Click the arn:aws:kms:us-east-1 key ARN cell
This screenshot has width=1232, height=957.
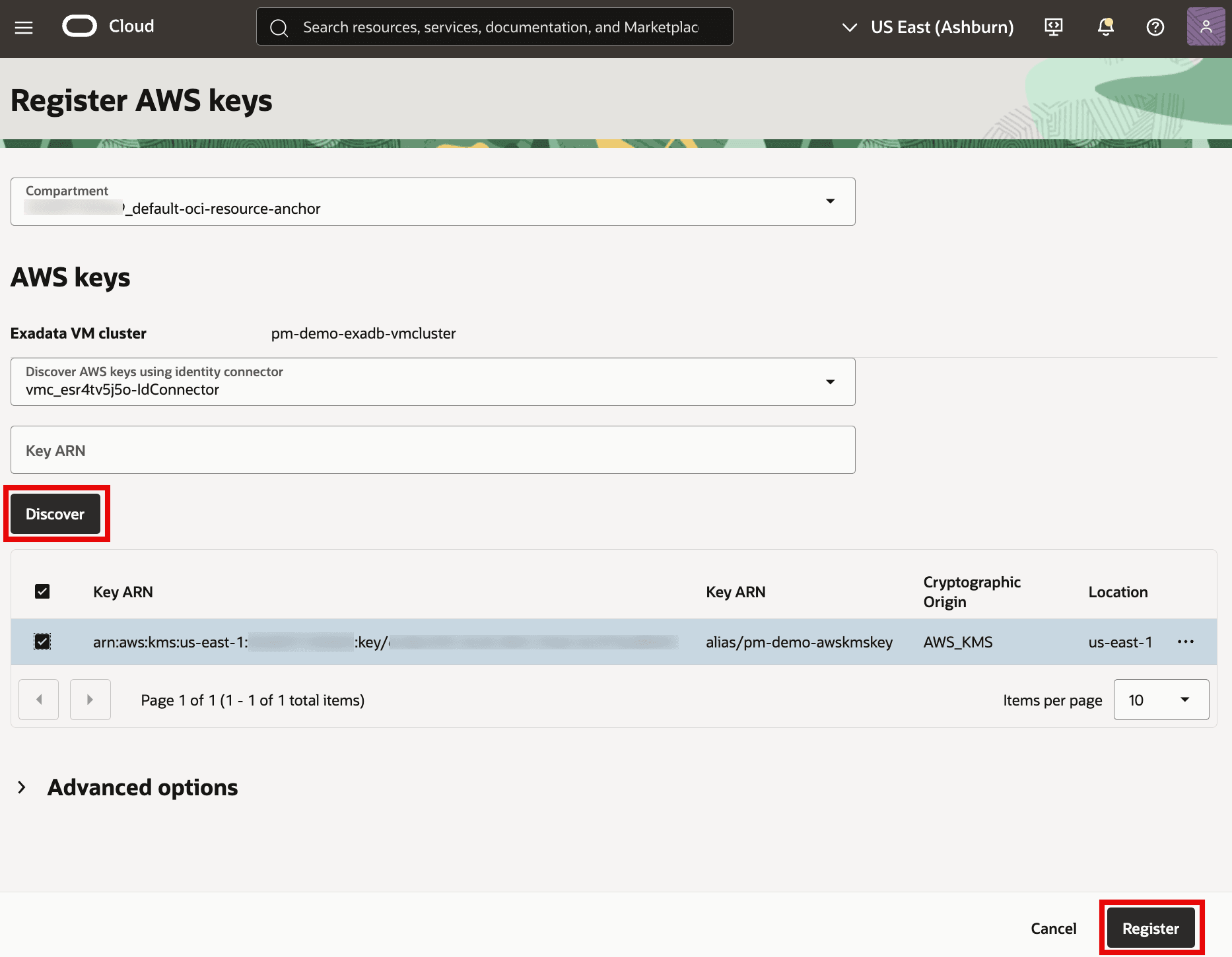click(x=386, y=642)
